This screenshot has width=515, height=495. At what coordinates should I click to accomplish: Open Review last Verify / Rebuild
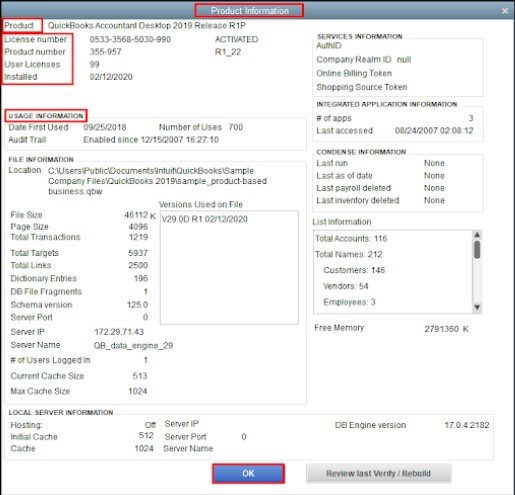(379, 473)
